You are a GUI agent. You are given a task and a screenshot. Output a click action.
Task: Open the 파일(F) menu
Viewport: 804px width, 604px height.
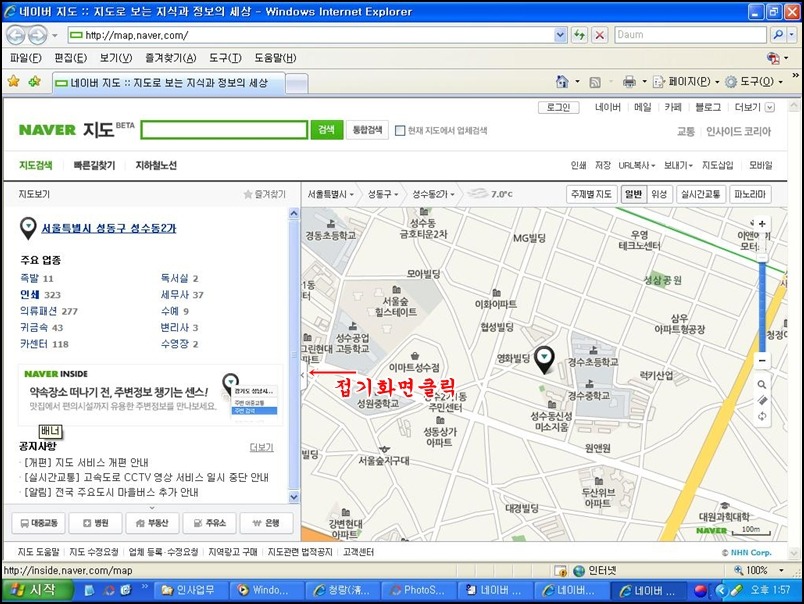point(26,58)
